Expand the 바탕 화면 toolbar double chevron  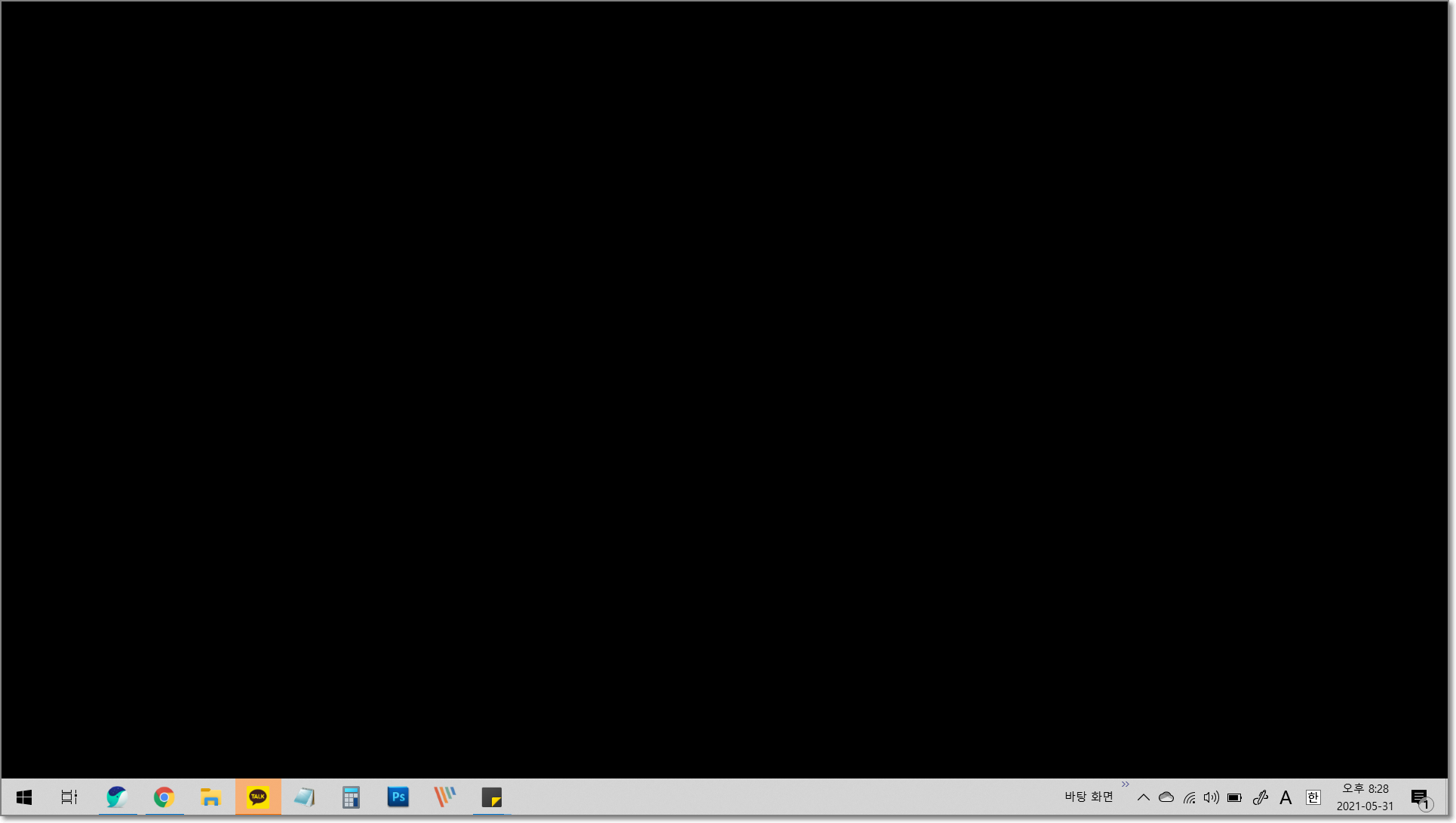click(x=1126, y=785)
